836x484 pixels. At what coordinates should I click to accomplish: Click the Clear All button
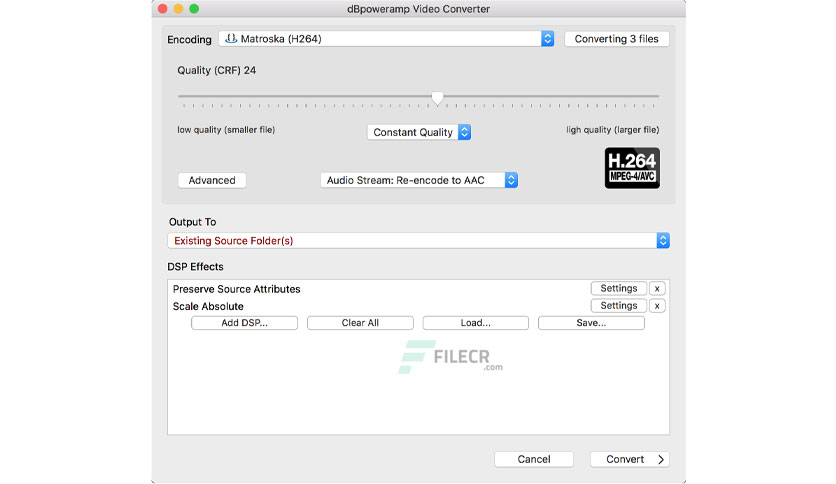click(360, 323)
